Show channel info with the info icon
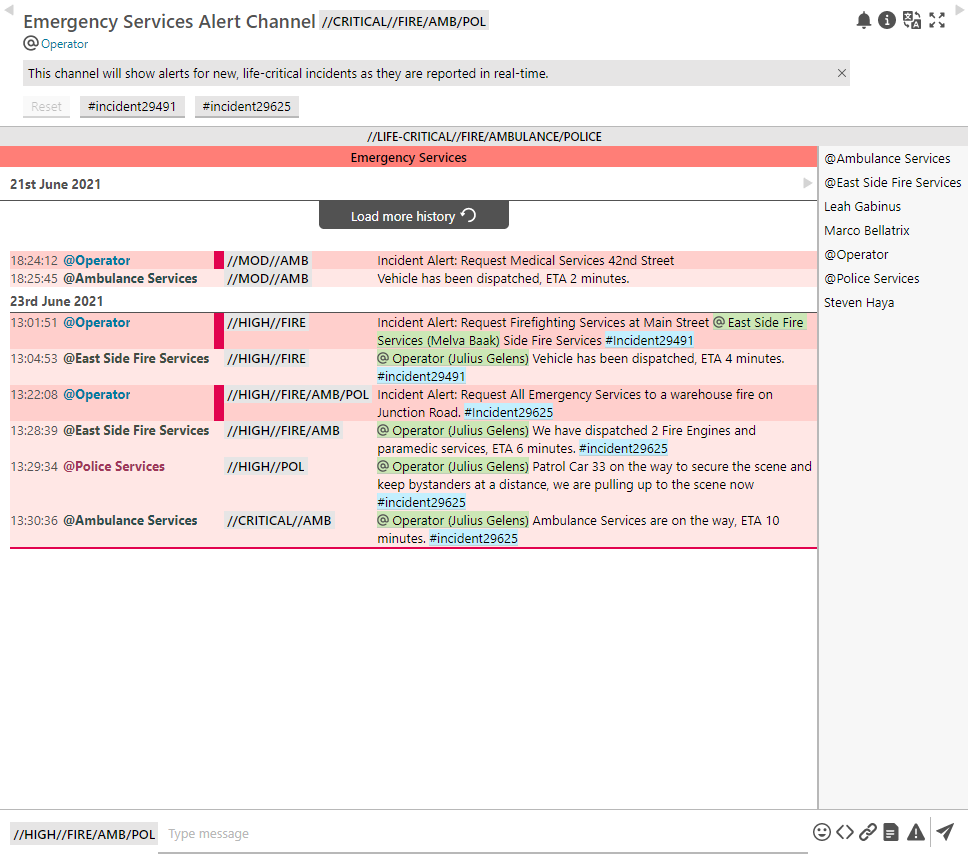The image size is (968, 856). pyautogui.click(x=887, y=20)
